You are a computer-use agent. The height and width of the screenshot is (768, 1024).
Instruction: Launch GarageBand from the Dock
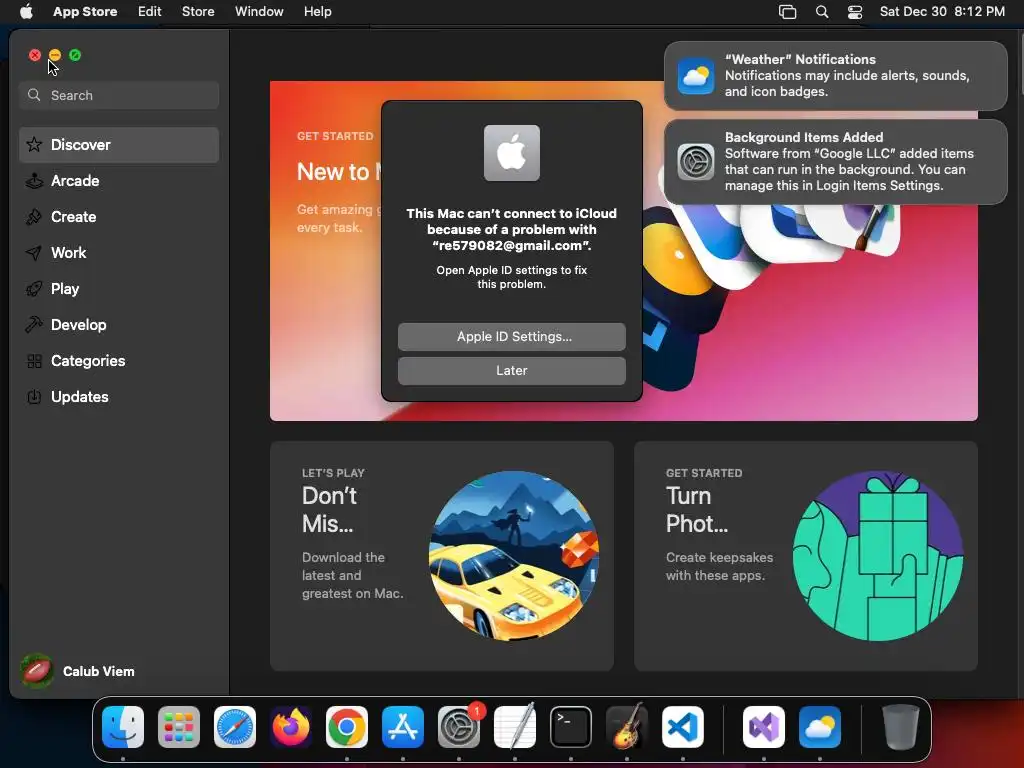pyautogui.click(x=627, y=727)
